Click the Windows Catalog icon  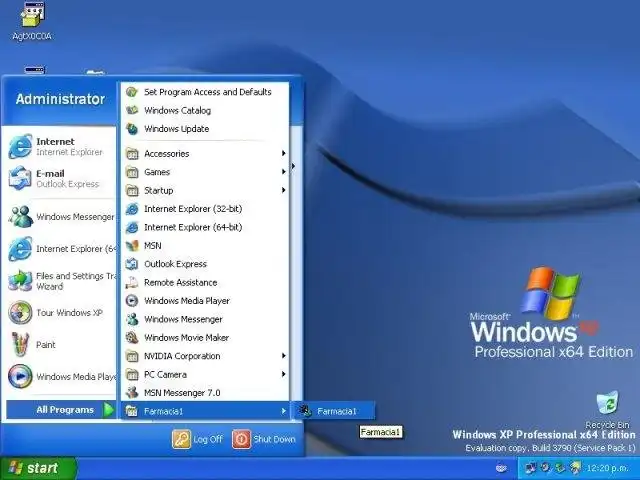[132, 110]
